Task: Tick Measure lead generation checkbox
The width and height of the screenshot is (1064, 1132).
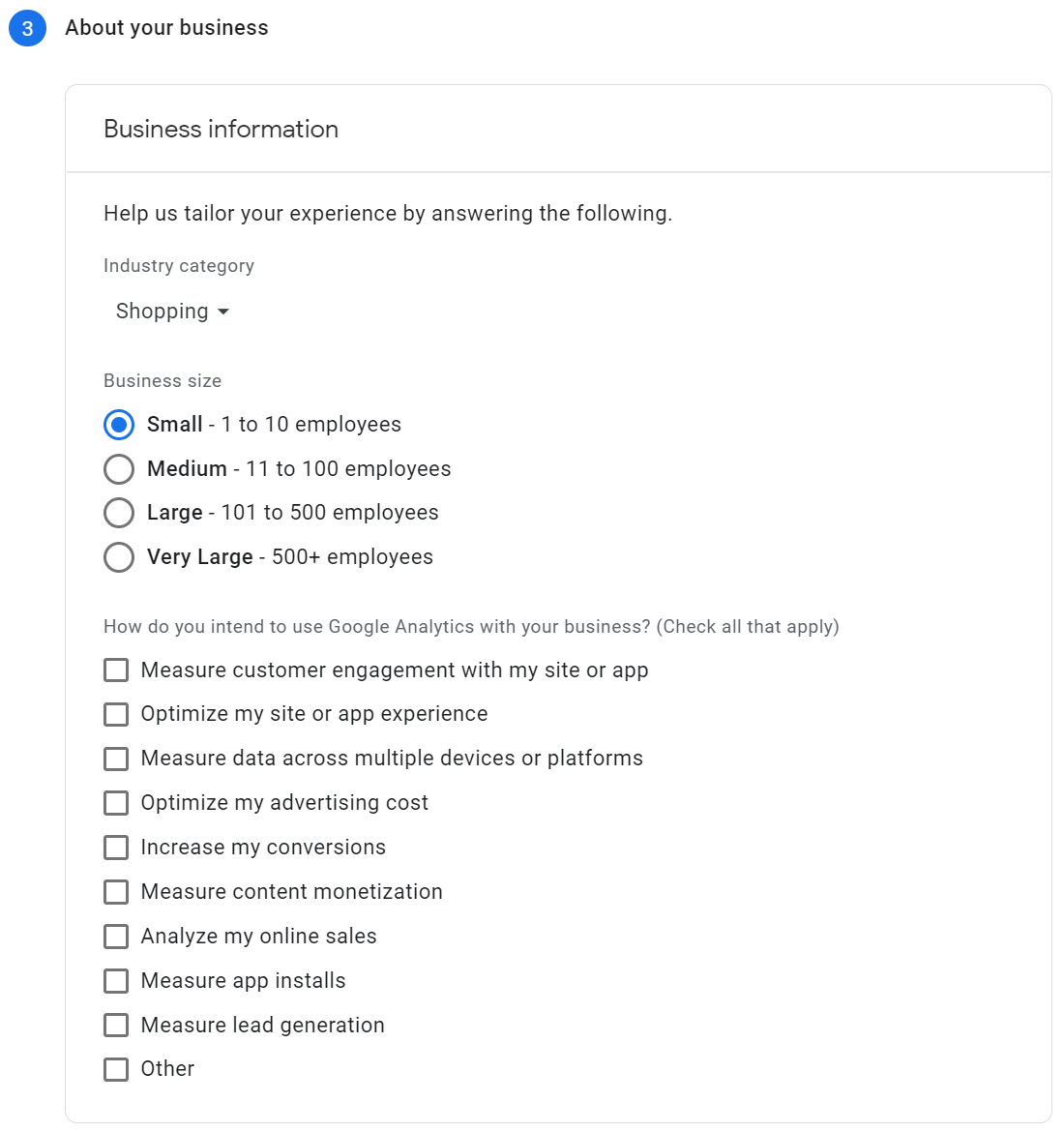Action: point(116,1026)
